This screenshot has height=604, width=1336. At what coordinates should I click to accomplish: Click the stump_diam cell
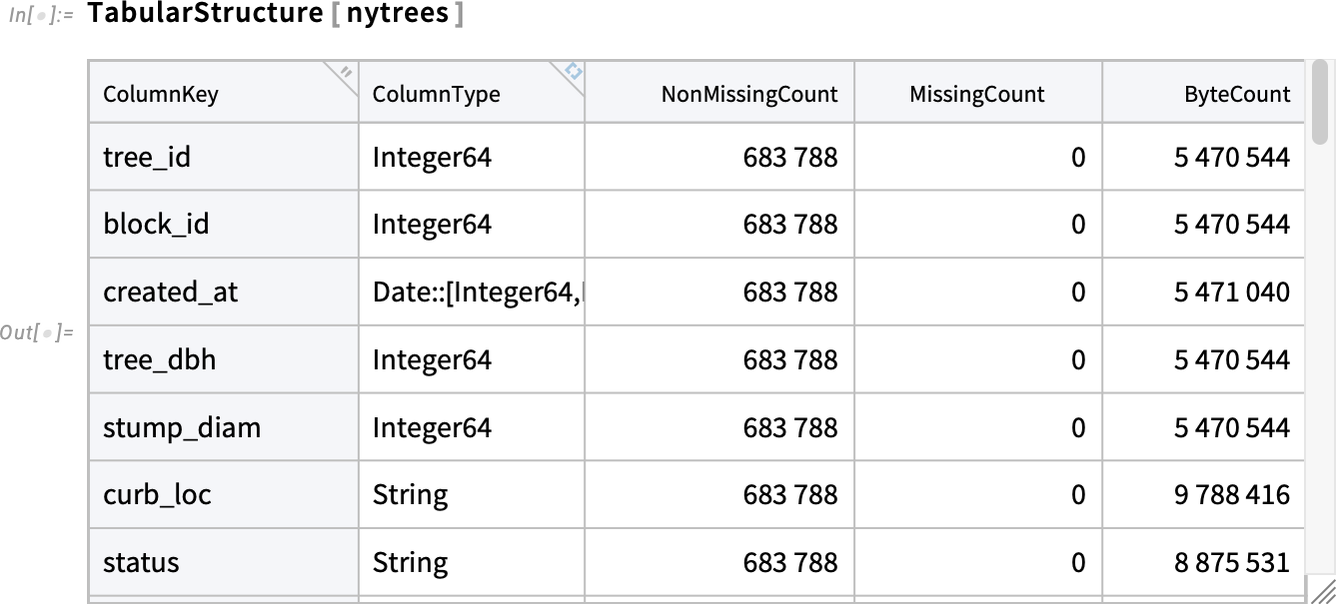pyautogui.click(x=223, y=427)
